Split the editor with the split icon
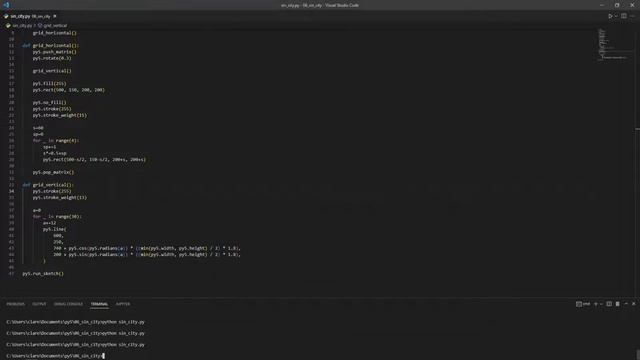 [x=624, y=16]
